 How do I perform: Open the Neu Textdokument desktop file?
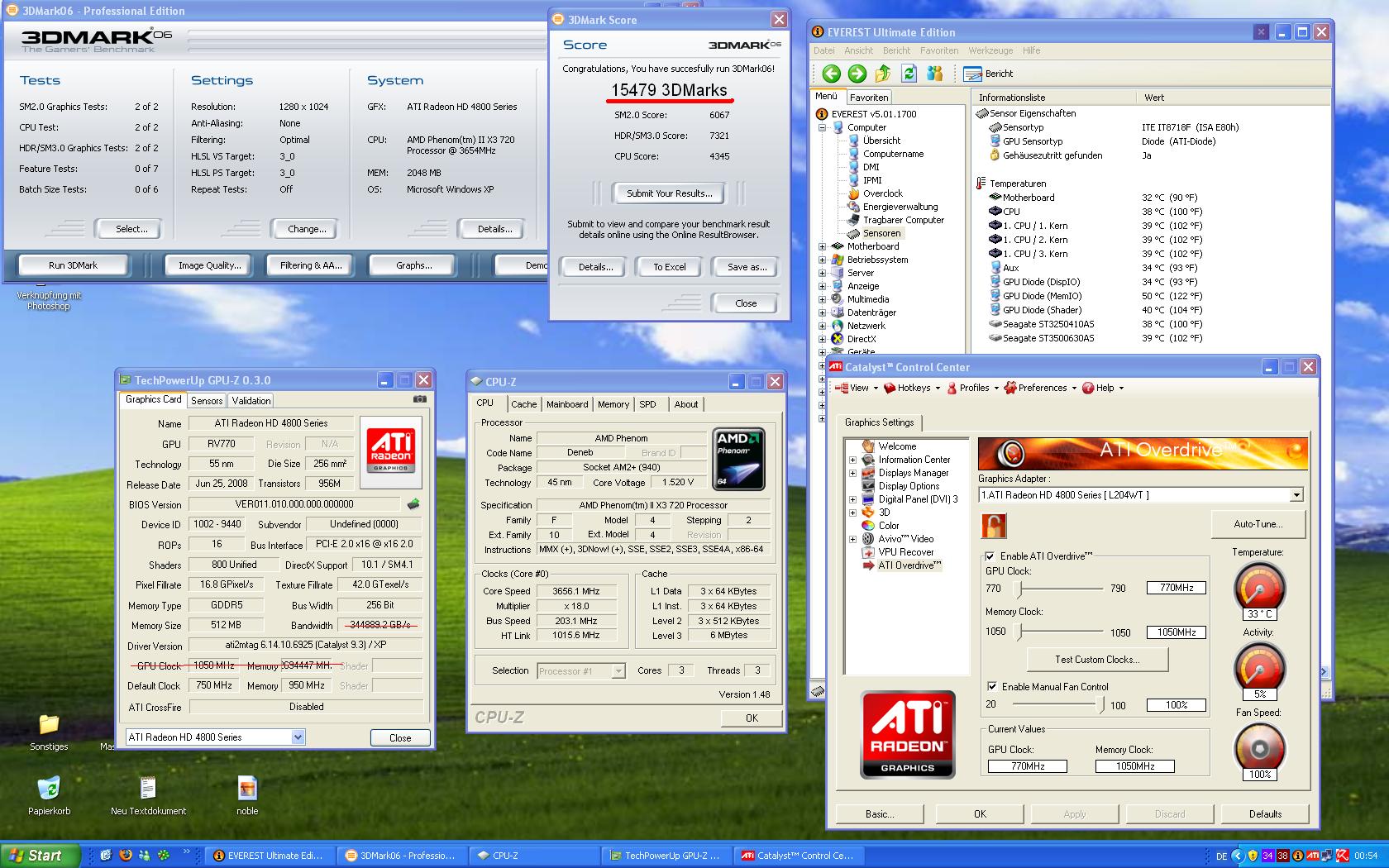[x=148, y=795]
